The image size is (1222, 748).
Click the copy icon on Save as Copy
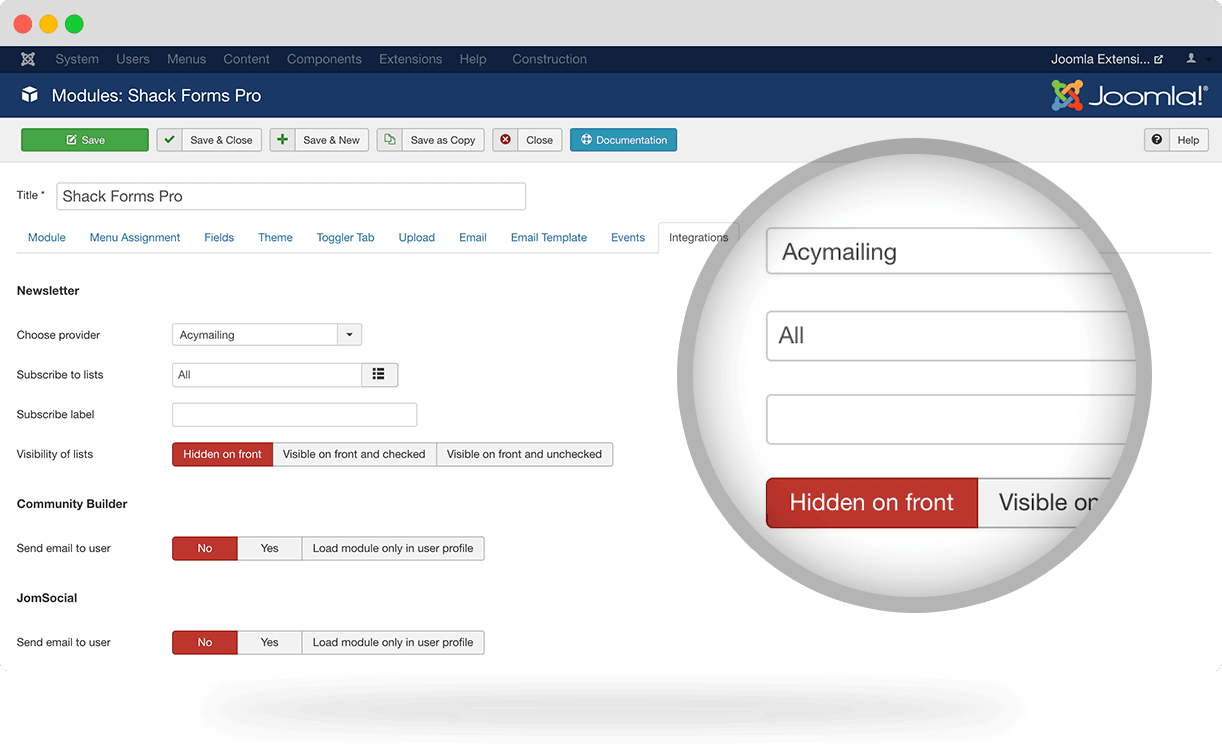[x=389, y=140]
